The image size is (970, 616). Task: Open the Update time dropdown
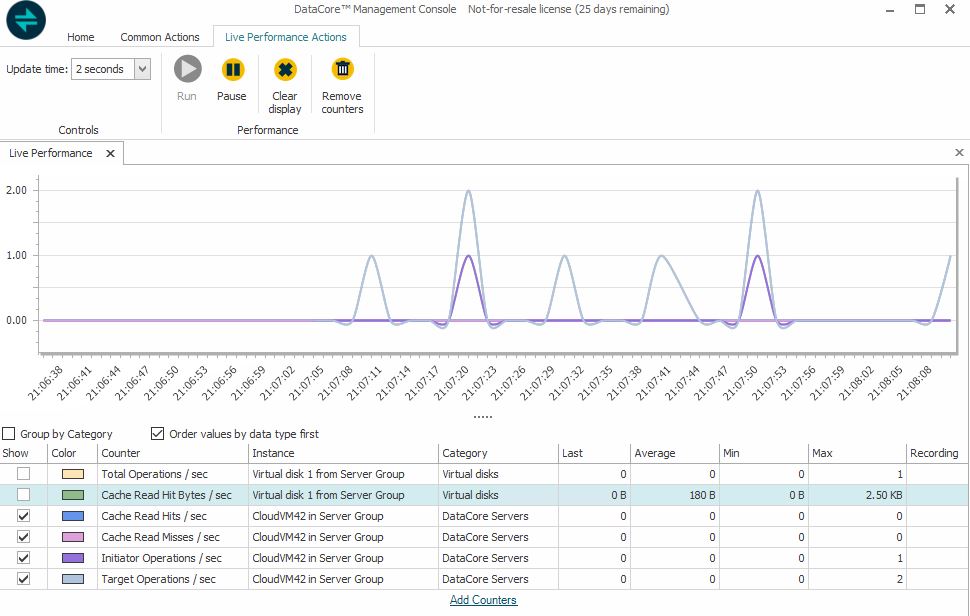click(142, 69)
